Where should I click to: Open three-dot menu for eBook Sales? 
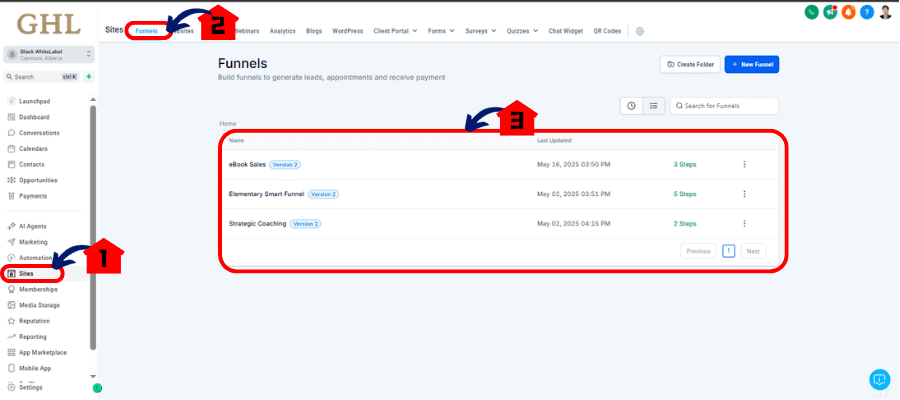(x=744, y=164)
